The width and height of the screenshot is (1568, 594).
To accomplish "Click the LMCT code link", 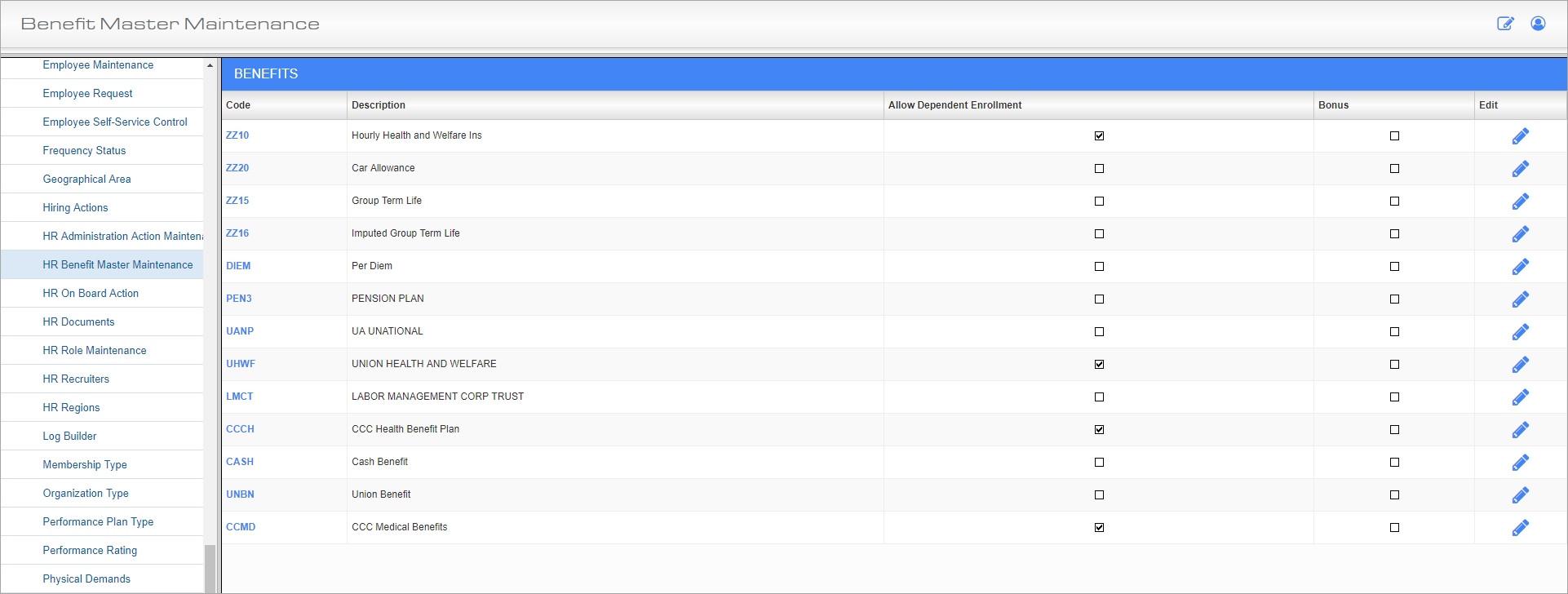I will pos(240,397).
